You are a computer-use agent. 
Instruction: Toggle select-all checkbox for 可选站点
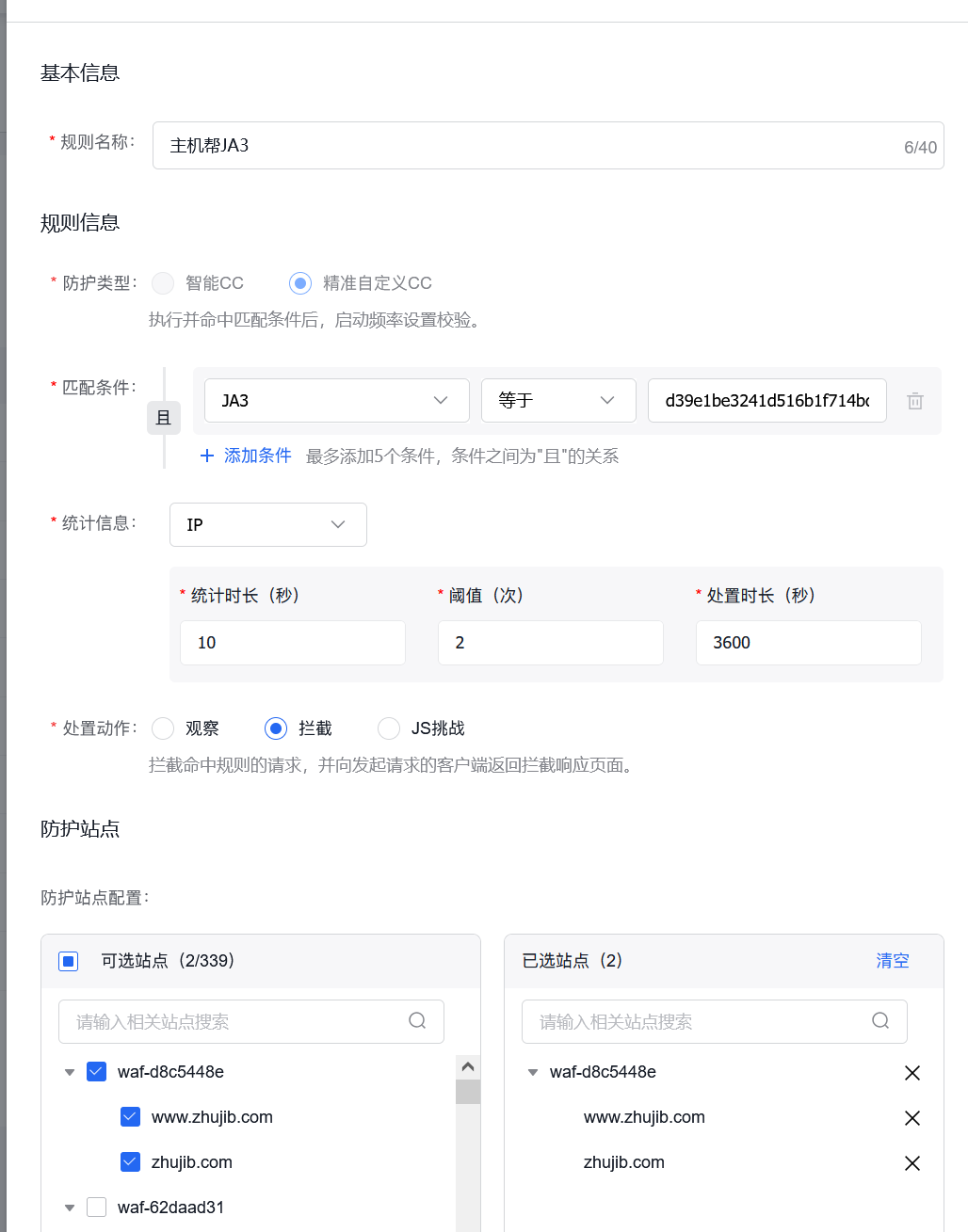pyautogui.click(x=69, y=961)
